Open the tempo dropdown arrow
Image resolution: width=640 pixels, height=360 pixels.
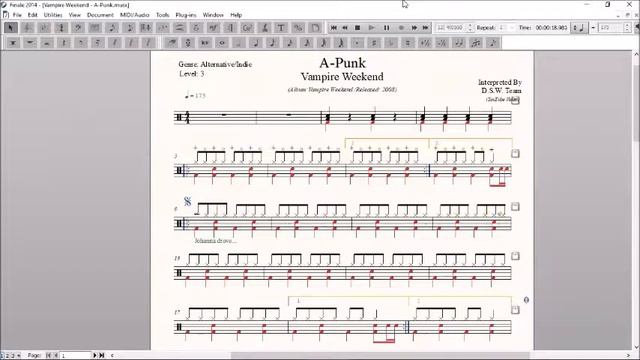(x=593, y=28)
